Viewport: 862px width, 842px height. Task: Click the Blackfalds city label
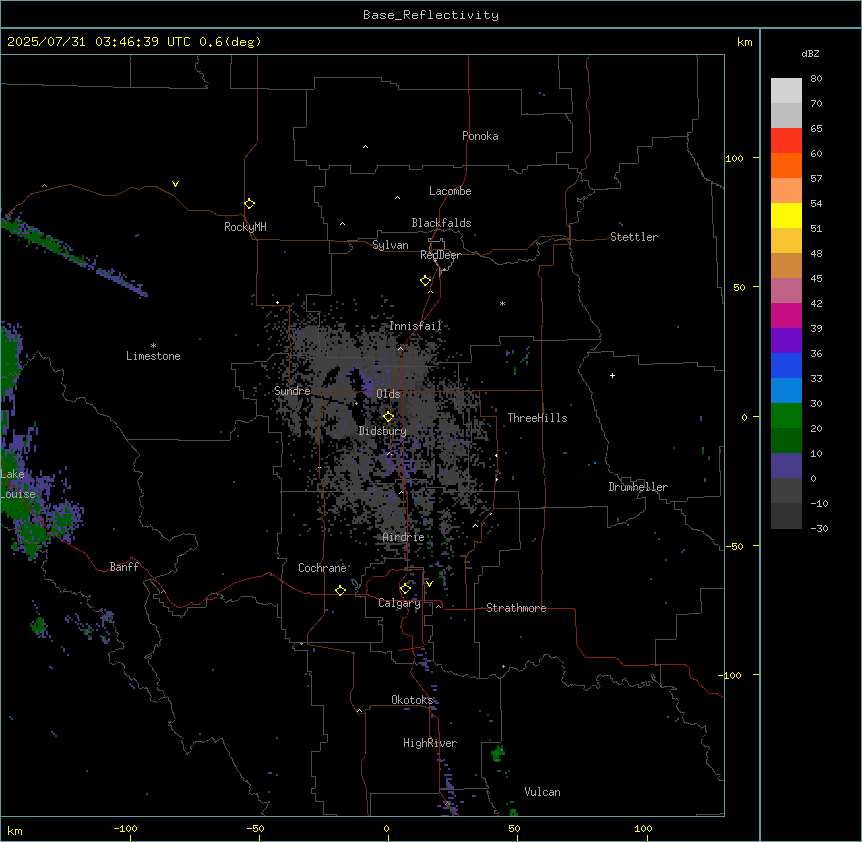pos(441,223)
